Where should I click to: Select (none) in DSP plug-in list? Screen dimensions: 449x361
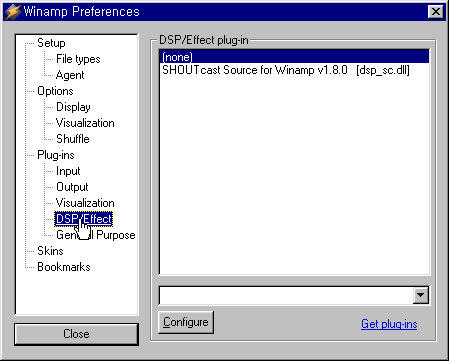pyautogui.click(x=294, y=57)
